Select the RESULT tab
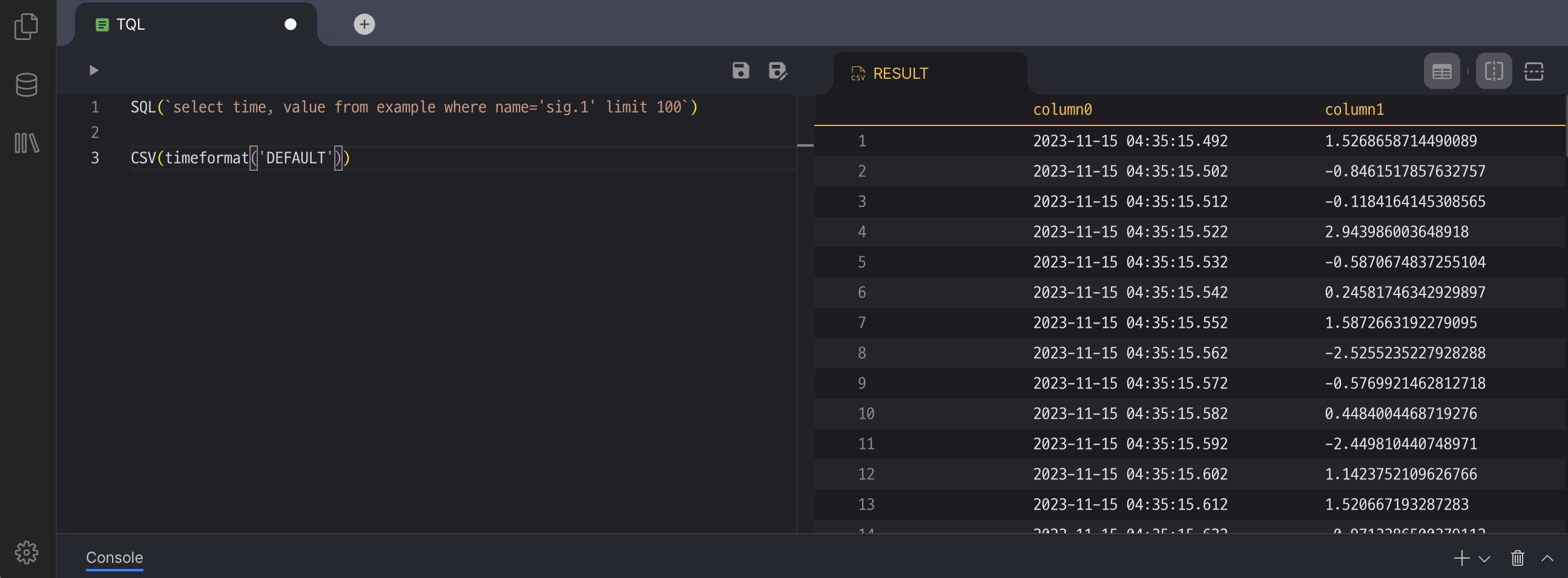 coord(900,74)
